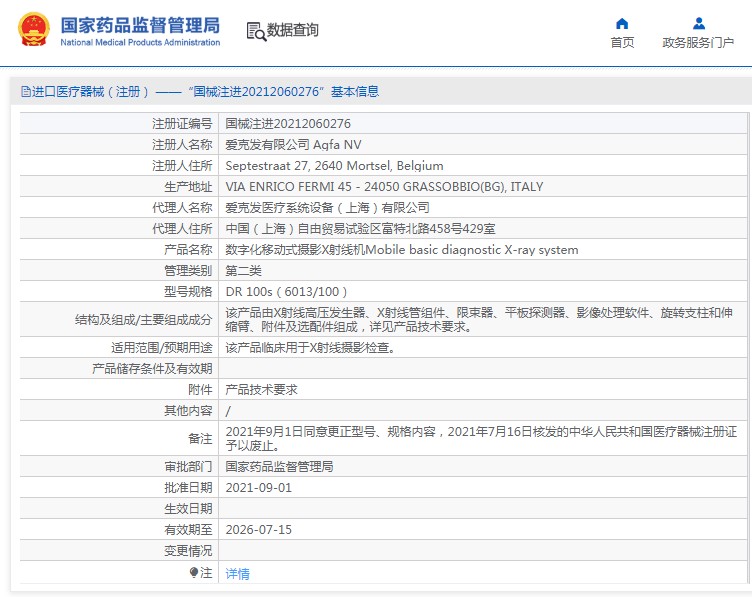
Task: Select the slash value in 其他内容 row
Action: coord(228,411)
